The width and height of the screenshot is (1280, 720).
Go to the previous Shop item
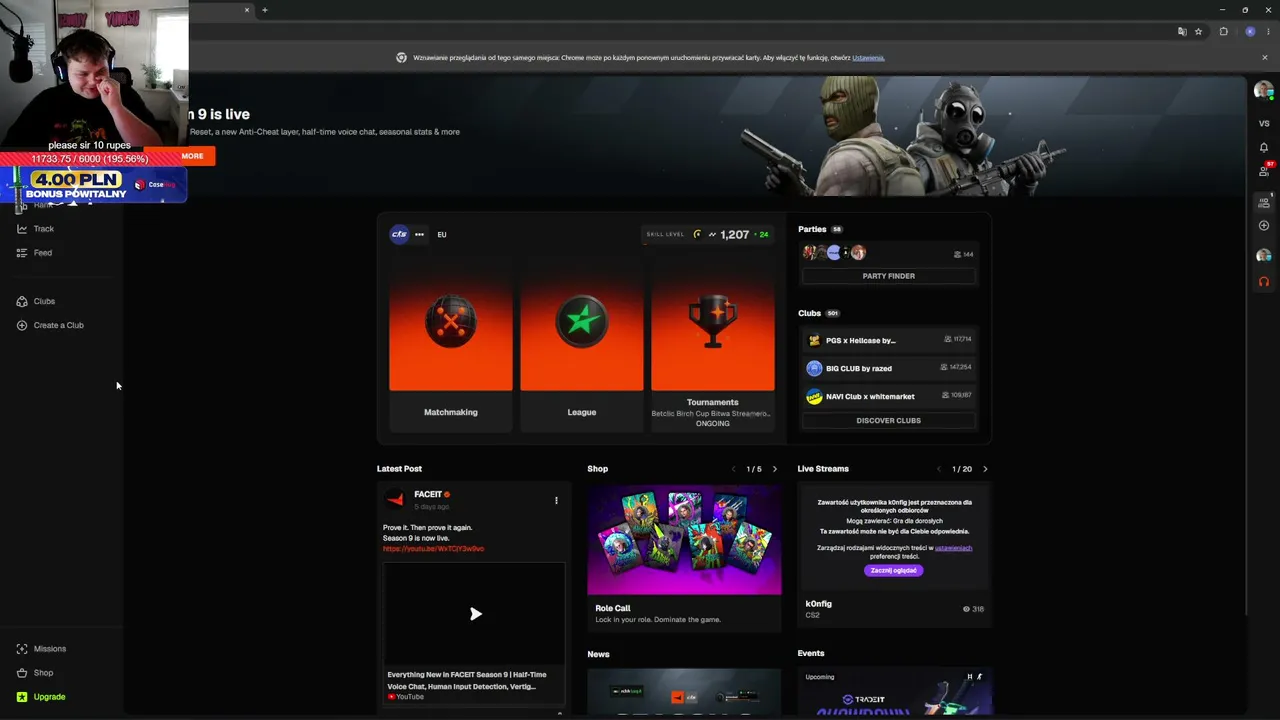733,469
